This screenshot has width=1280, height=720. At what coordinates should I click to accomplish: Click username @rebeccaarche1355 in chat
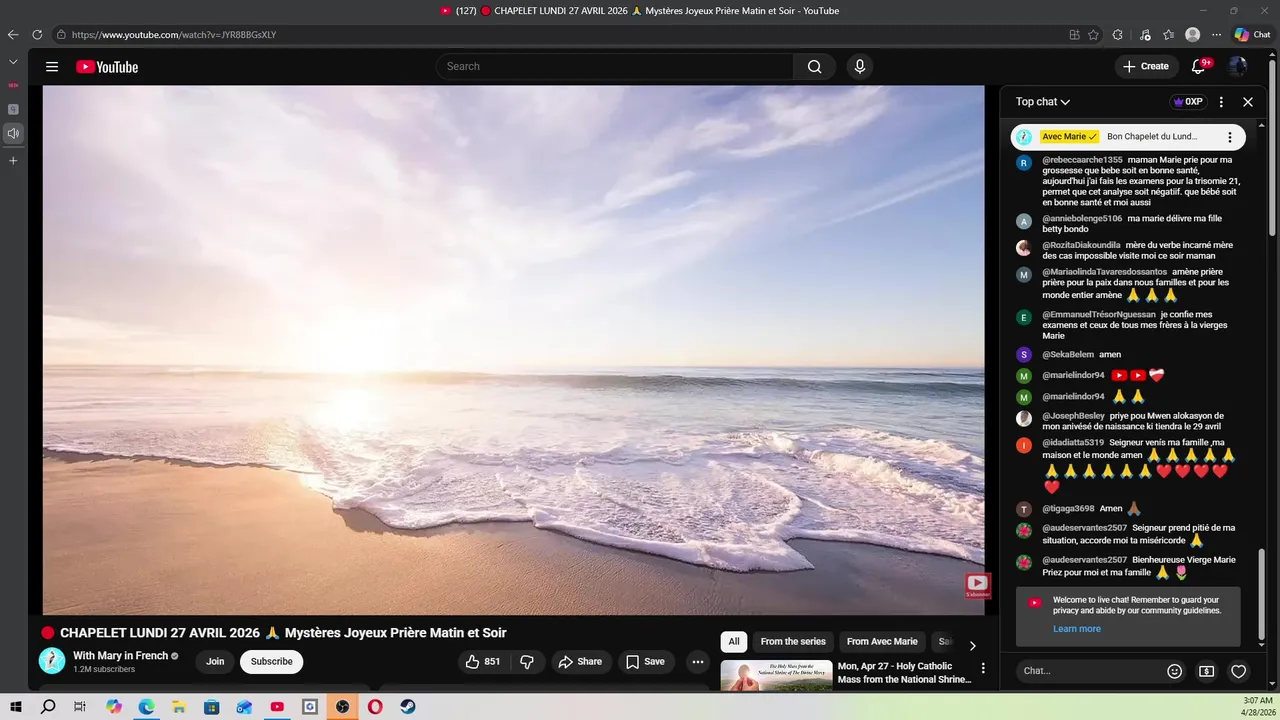pyautogui.click(x=1082, y=160)
